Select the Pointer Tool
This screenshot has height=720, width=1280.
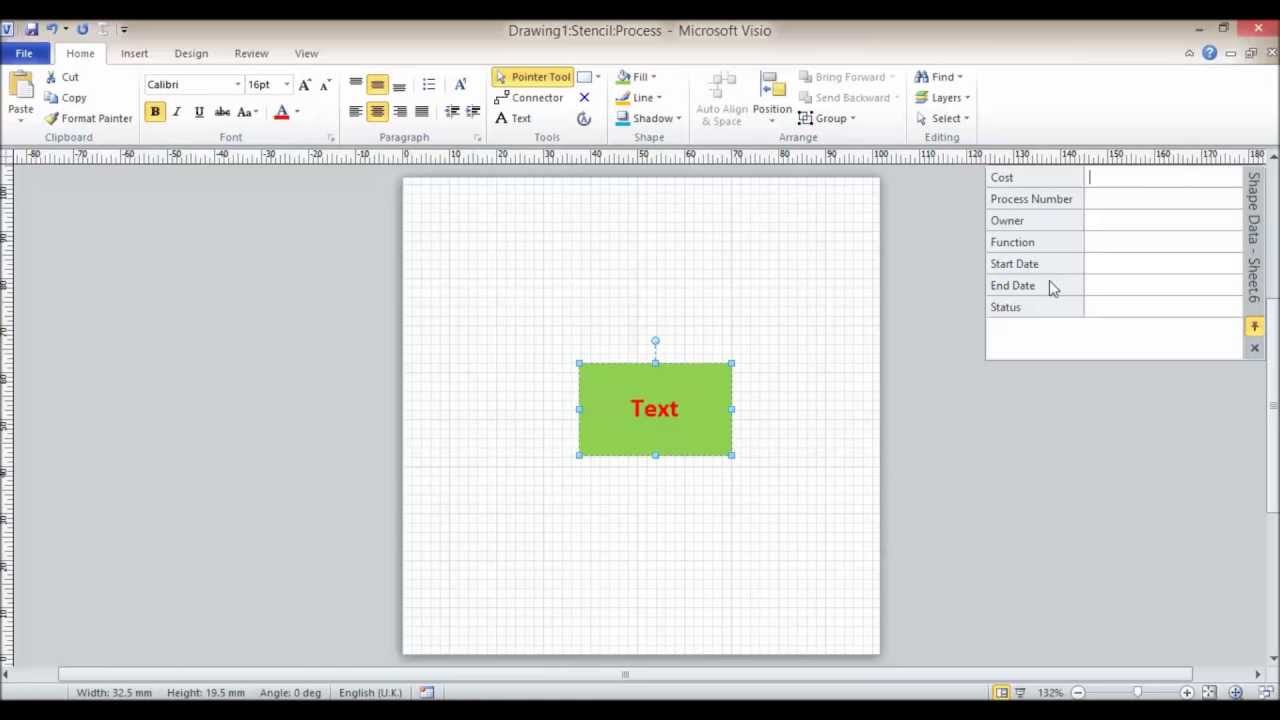pos(532,77)
